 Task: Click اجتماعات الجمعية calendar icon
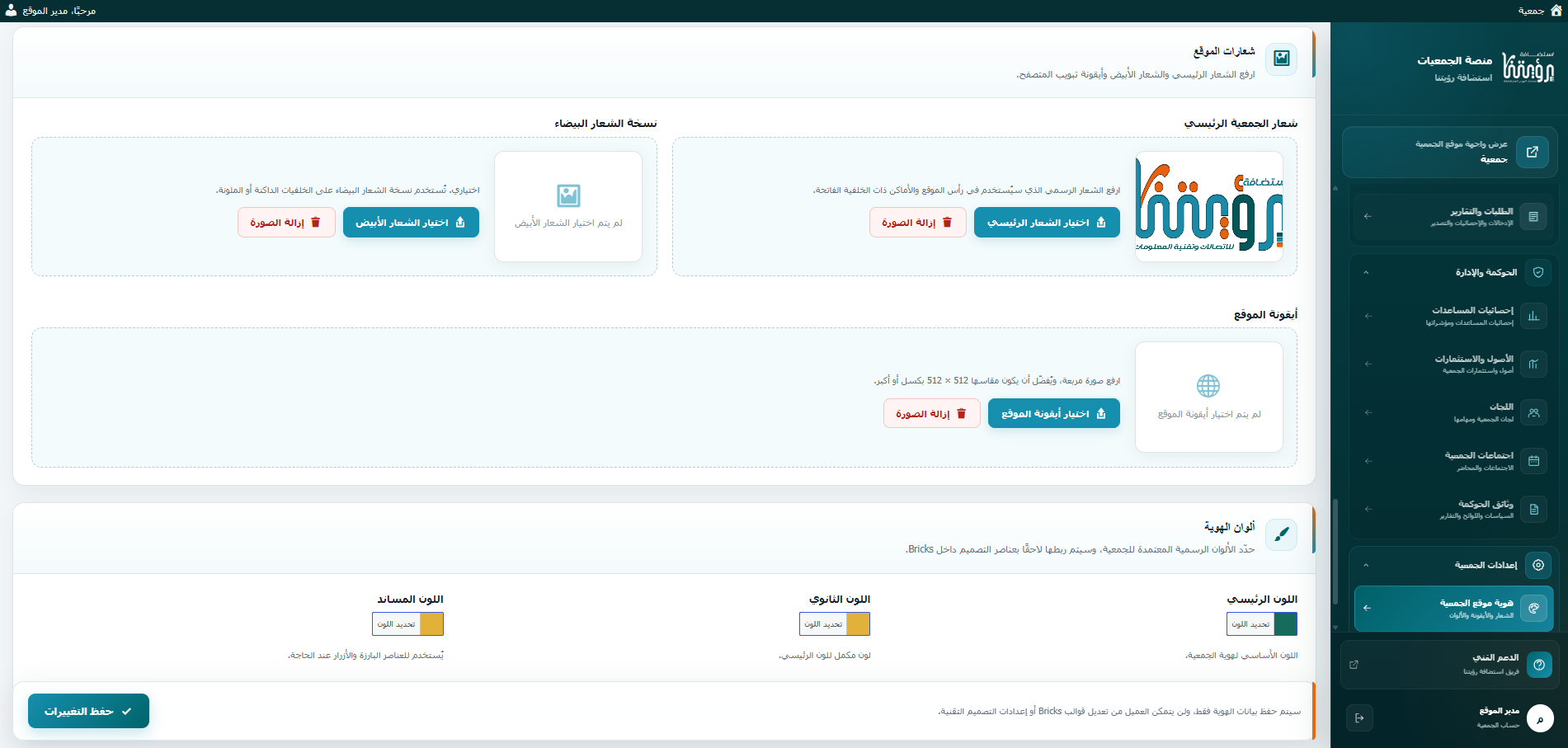[x=1533, y=461]
